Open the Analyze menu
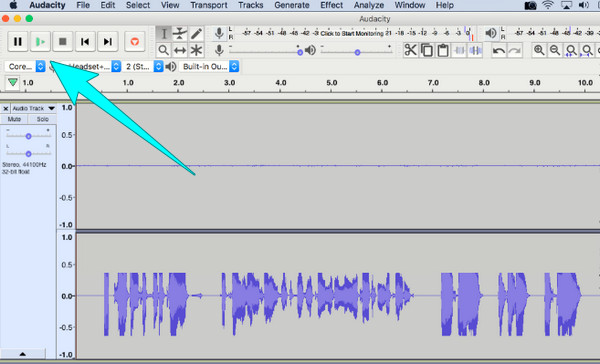The width and height of the screenshot is (600, 364). 369,5
